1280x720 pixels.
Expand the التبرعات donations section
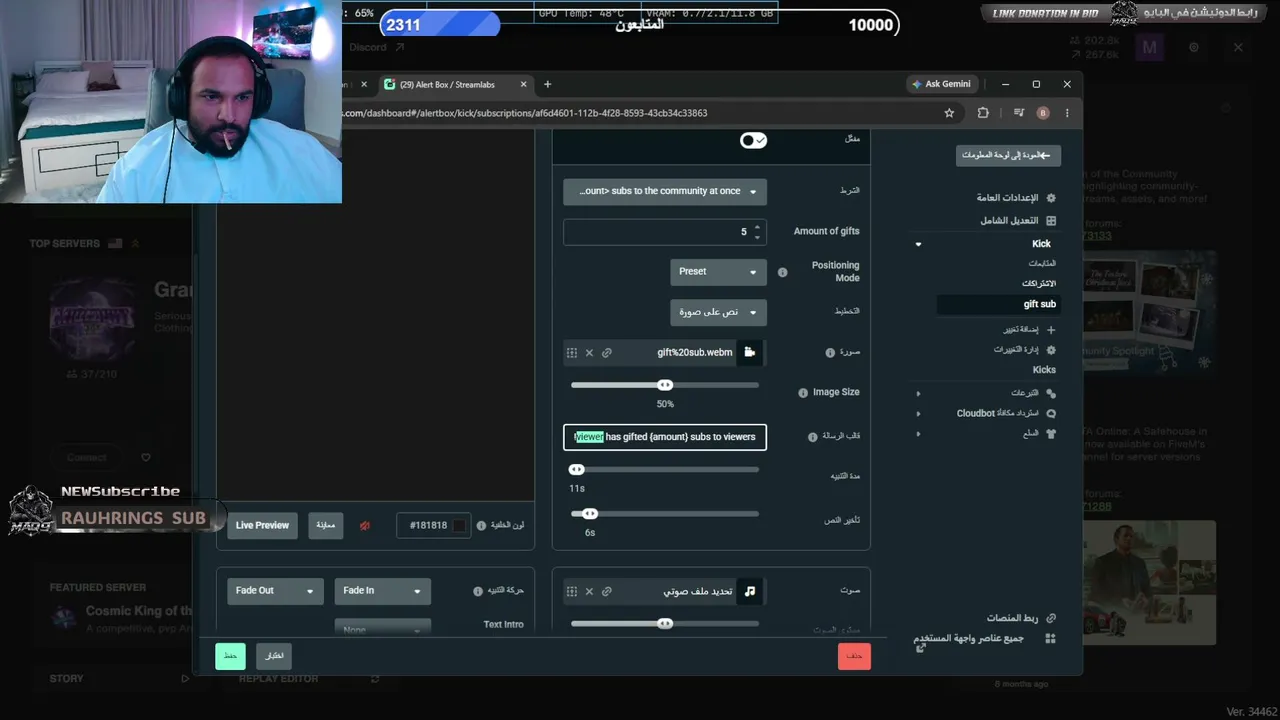pyautogui.click(x=918, y=393)
